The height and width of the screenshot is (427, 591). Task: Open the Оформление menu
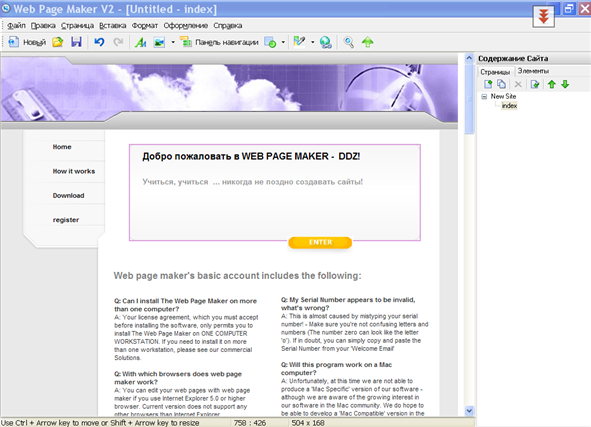pyautogui.click(x=185, y=26)
